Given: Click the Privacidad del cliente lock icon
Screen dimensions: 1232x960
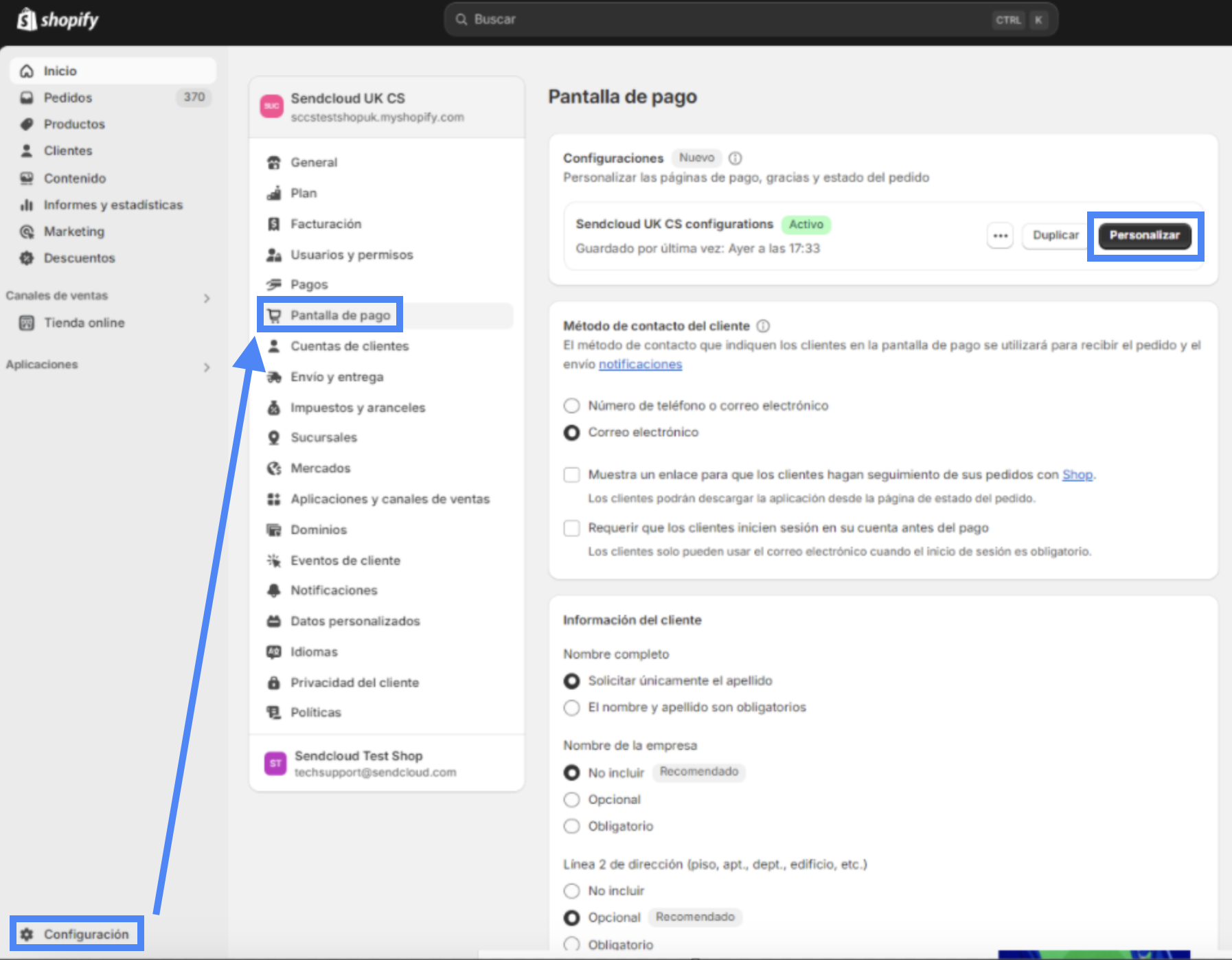Looking at the screenshot, I should pyautogui.click(x=274, y=683).
